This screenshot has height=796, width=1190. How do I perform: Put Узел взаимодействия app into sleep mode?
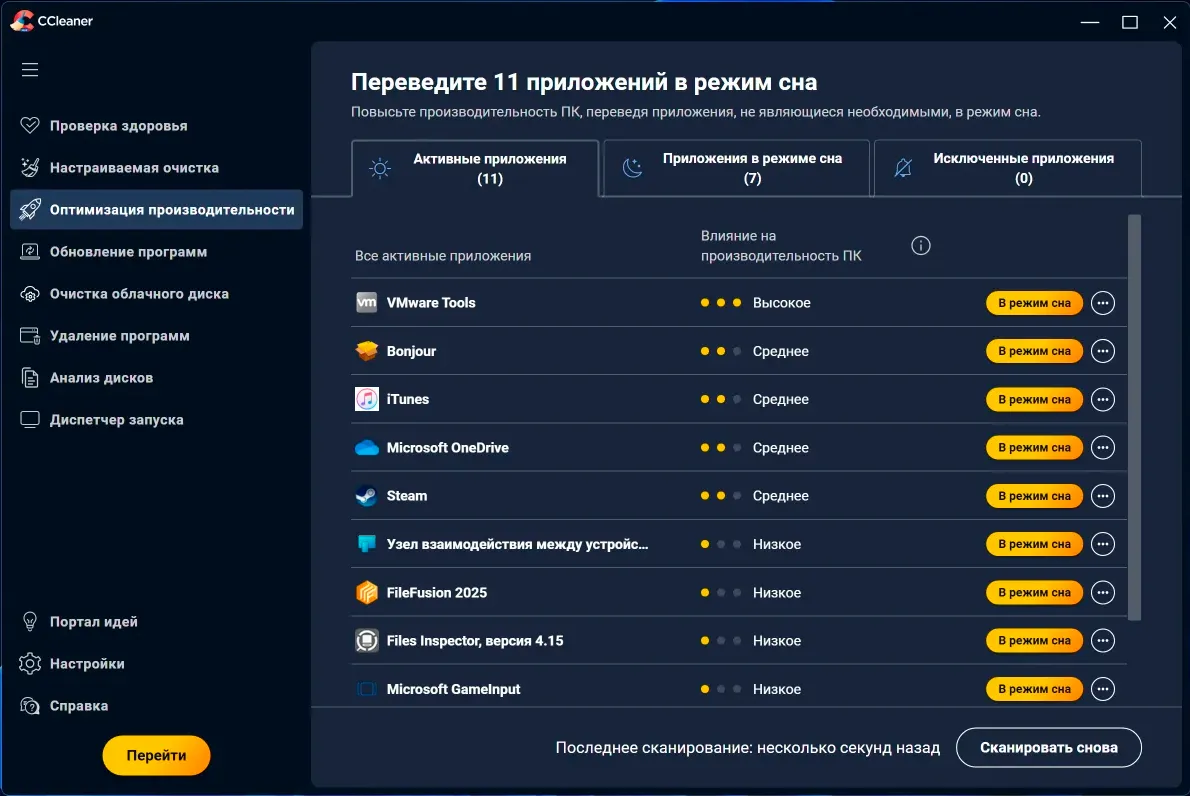pos(1034,544)
